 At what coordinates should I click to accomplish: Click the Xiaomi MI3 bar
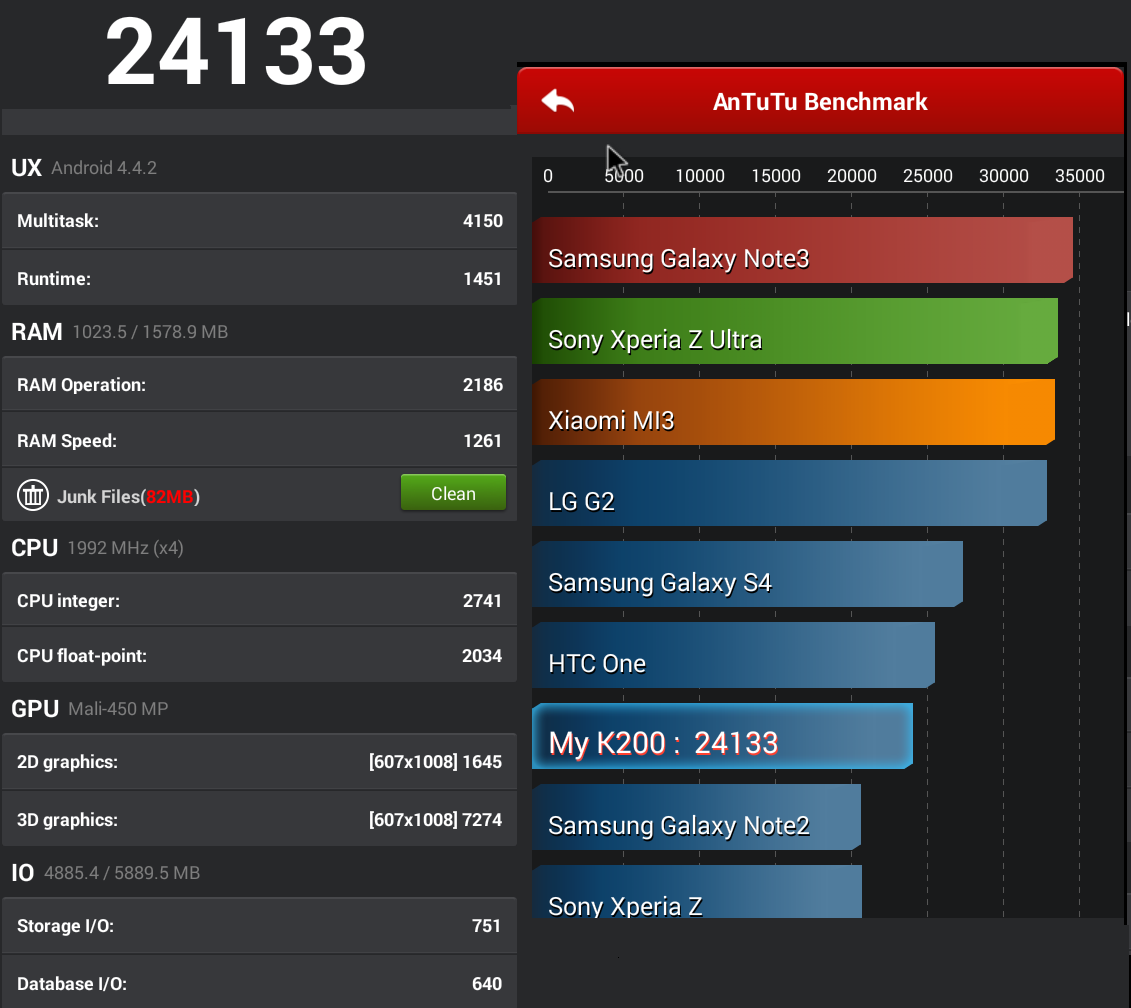coord(793,411)
